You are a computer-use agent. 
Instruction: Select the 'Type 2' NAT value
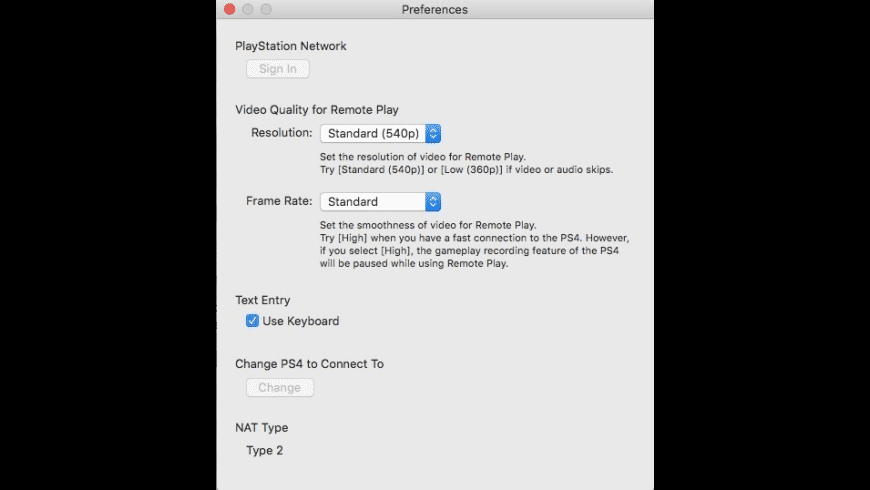click(x=265, y=451)
